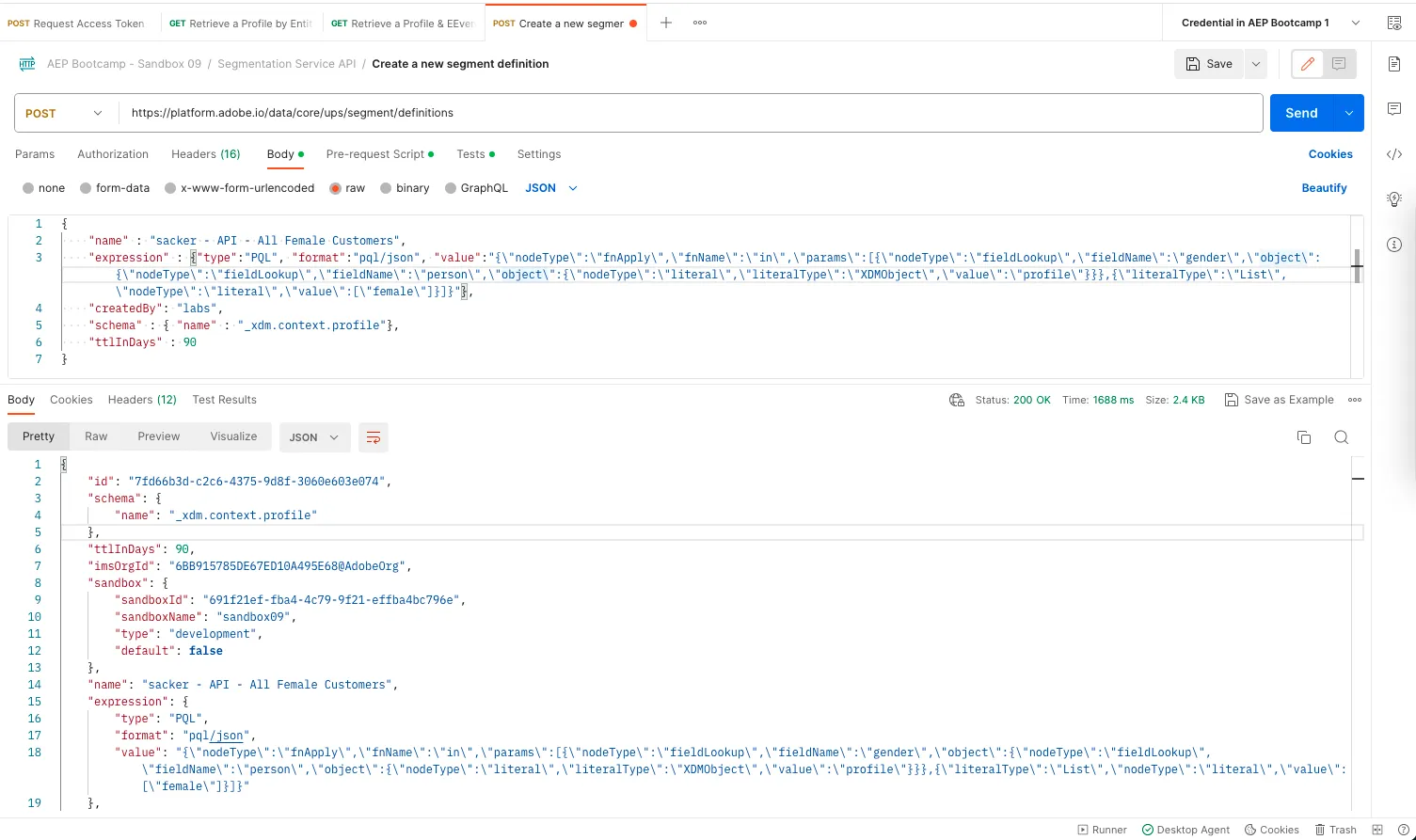This screenshot has height=840, width=1416.
Task: Select the raw body type
Action: pos(347,188)
